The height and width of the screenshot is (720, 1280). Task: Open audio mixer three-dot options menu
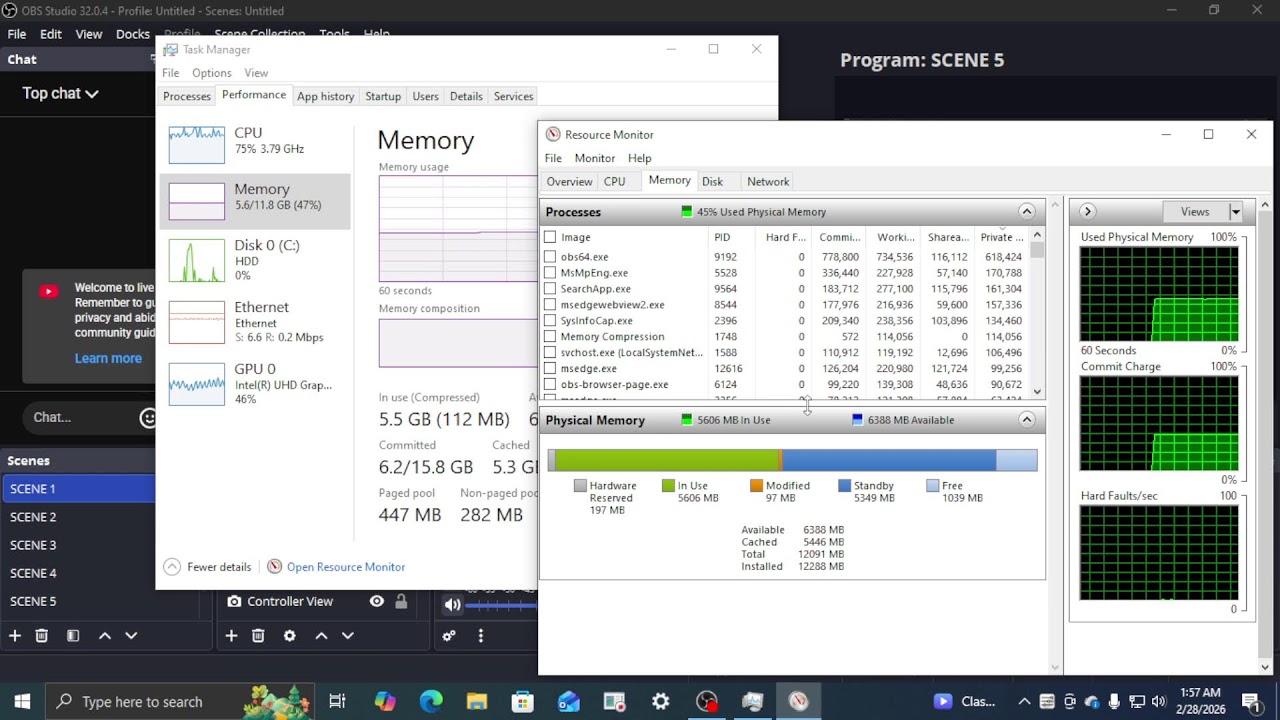tap(481, 635)
